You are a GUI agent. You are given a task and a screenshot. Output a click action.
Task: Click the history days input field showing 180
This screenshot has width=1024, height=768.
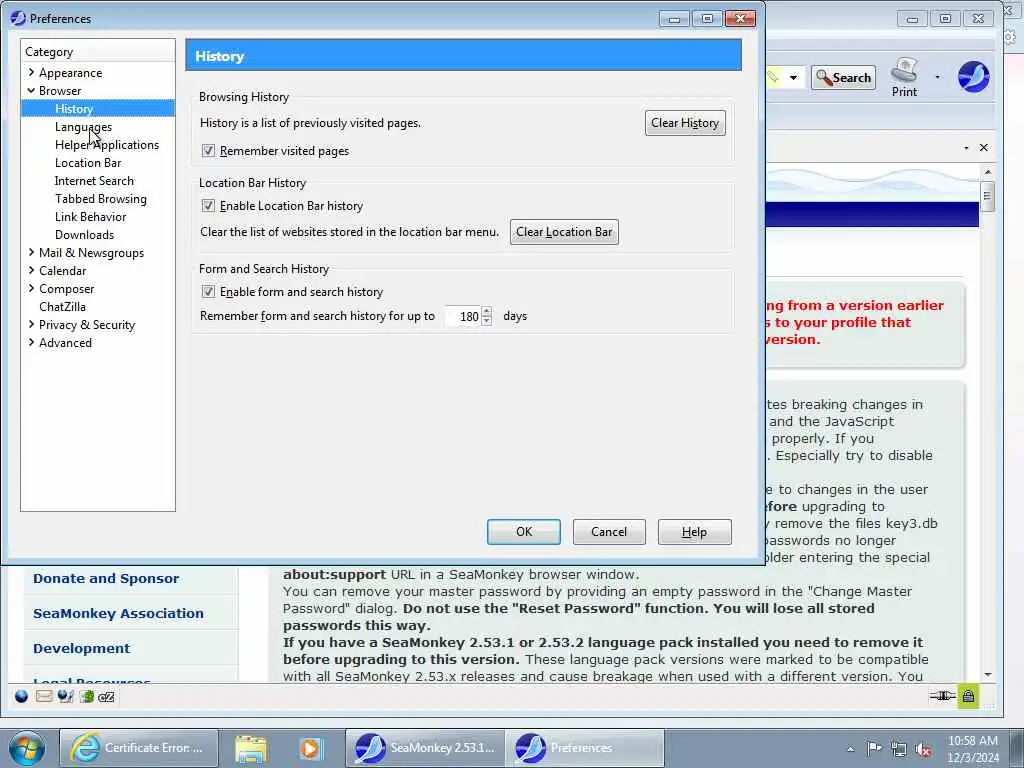tap(463, 316)
